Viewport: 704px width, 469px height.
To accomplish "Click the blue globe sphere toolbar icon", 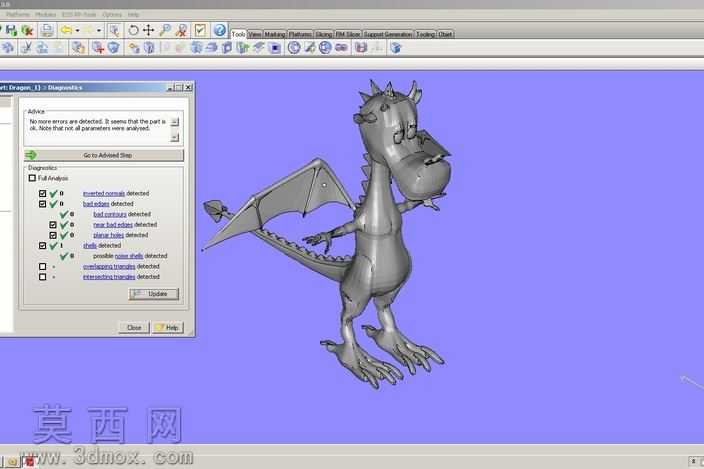I will click(x=325, y=48).
